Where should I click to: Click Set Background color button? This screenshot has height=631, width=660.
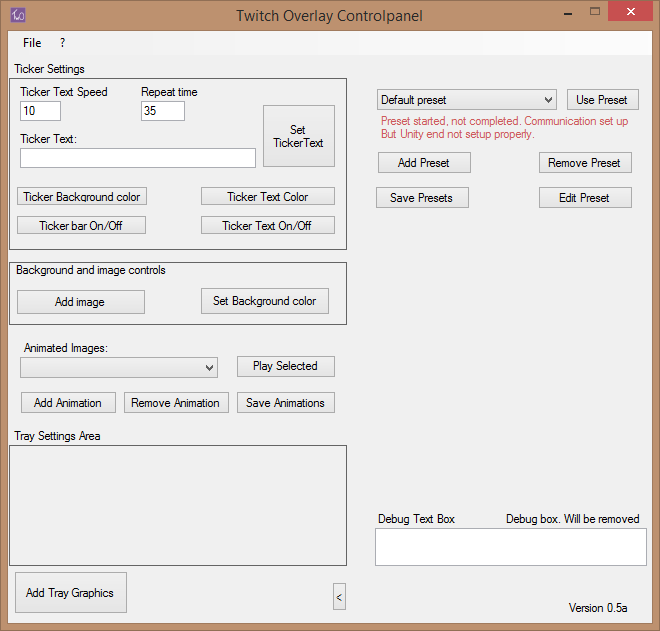point(265,301)
